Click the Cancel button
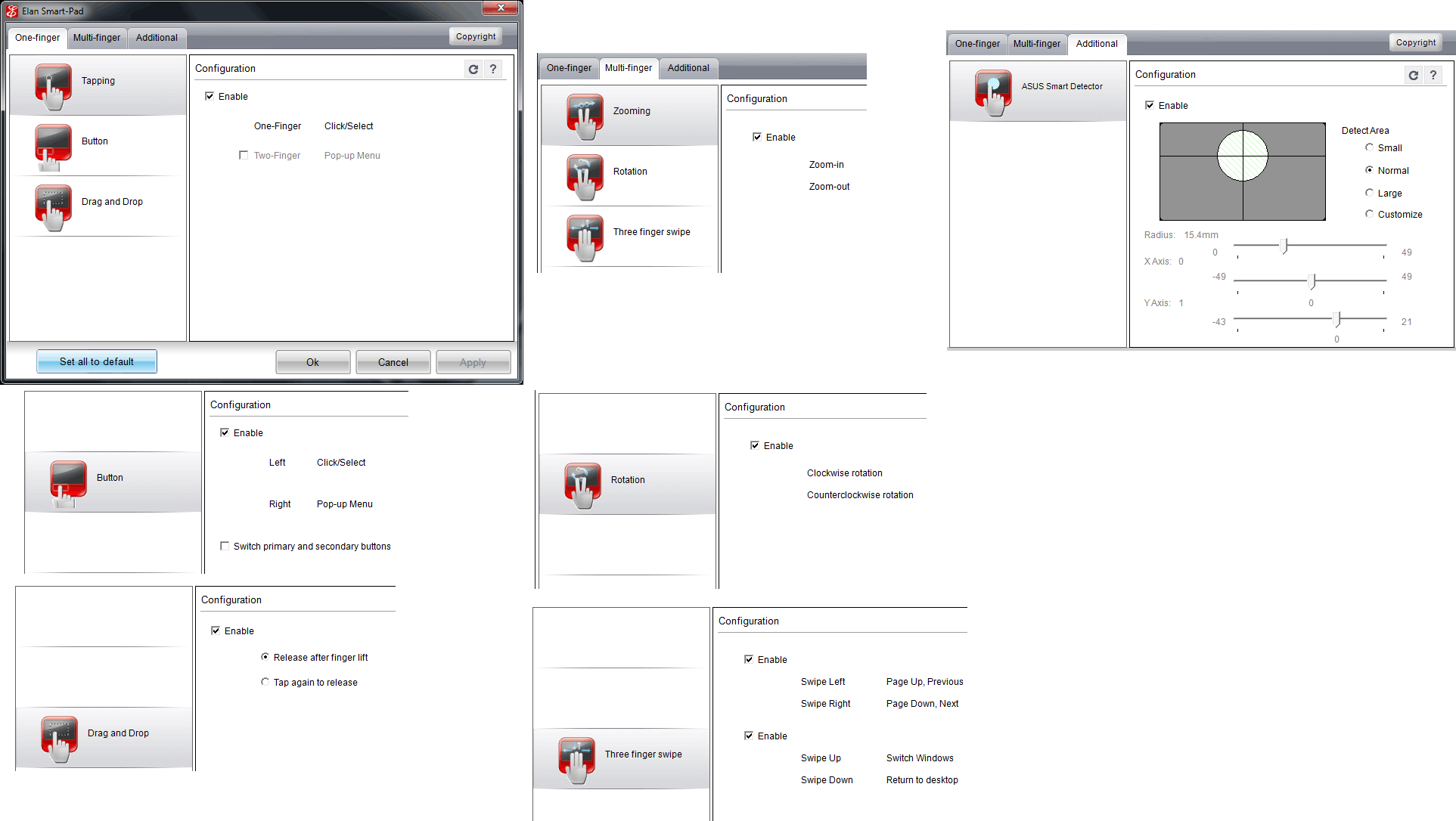Screen dimensions: 1456x821 [x=392, y=362]
